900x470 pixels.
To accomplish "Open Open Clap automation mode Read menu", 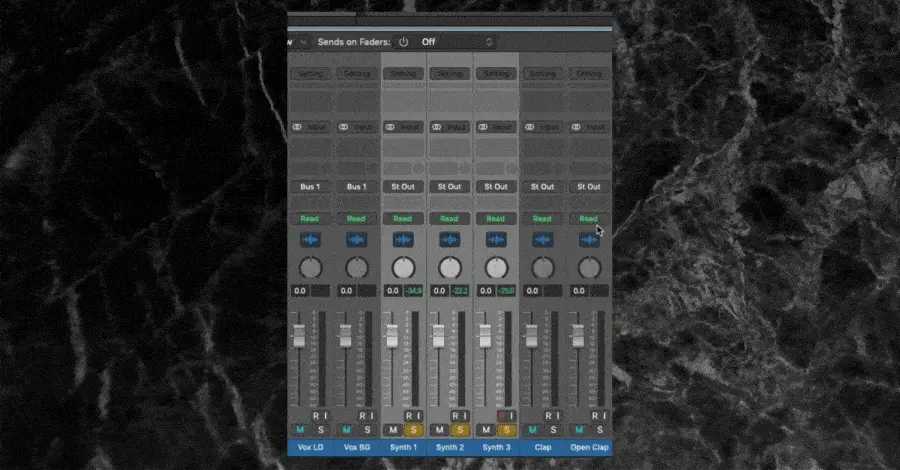I will click(x=589, y=219).
